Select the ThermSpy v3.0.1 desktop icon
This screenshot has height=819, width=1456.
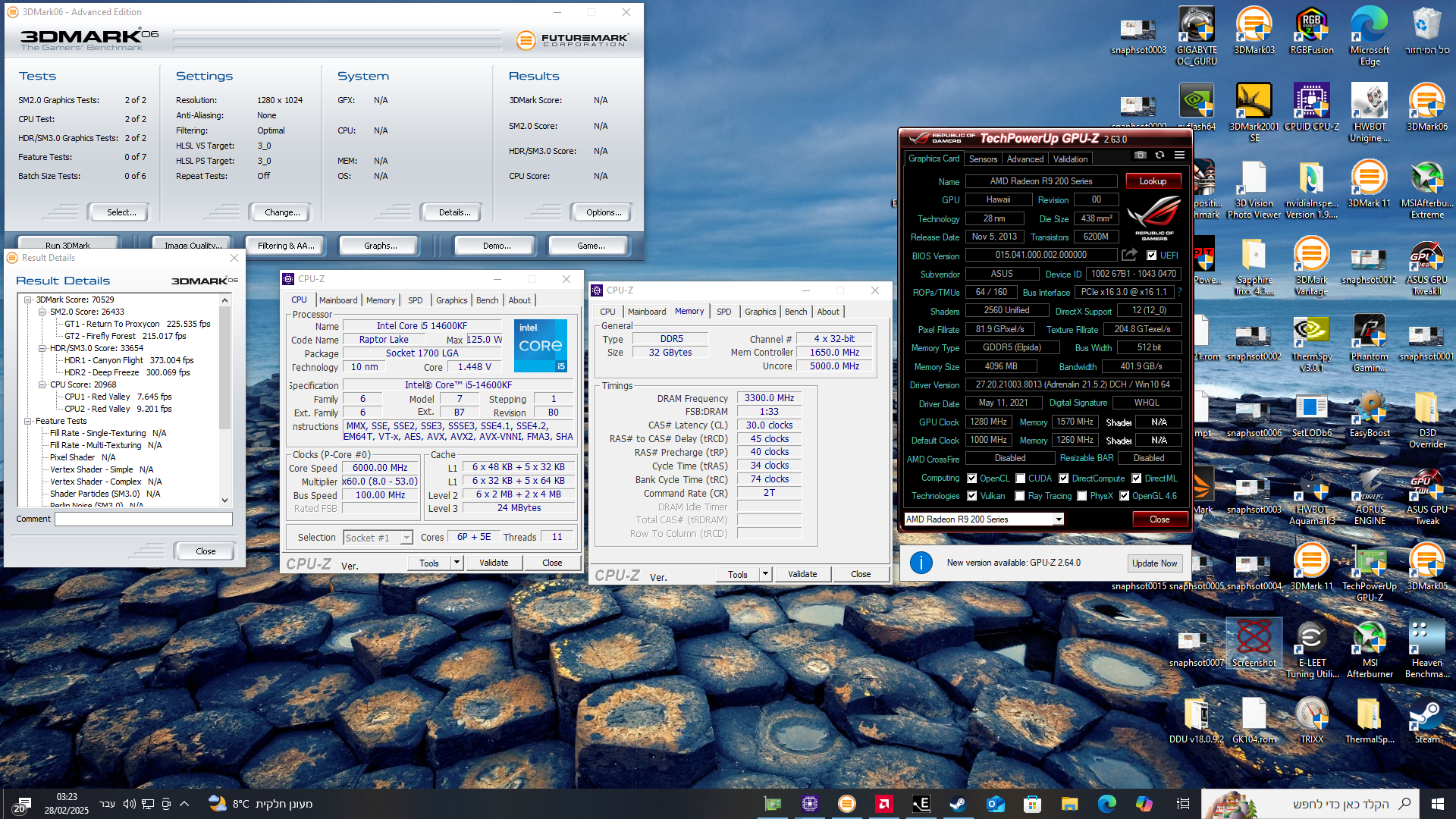coord(1312,343)
